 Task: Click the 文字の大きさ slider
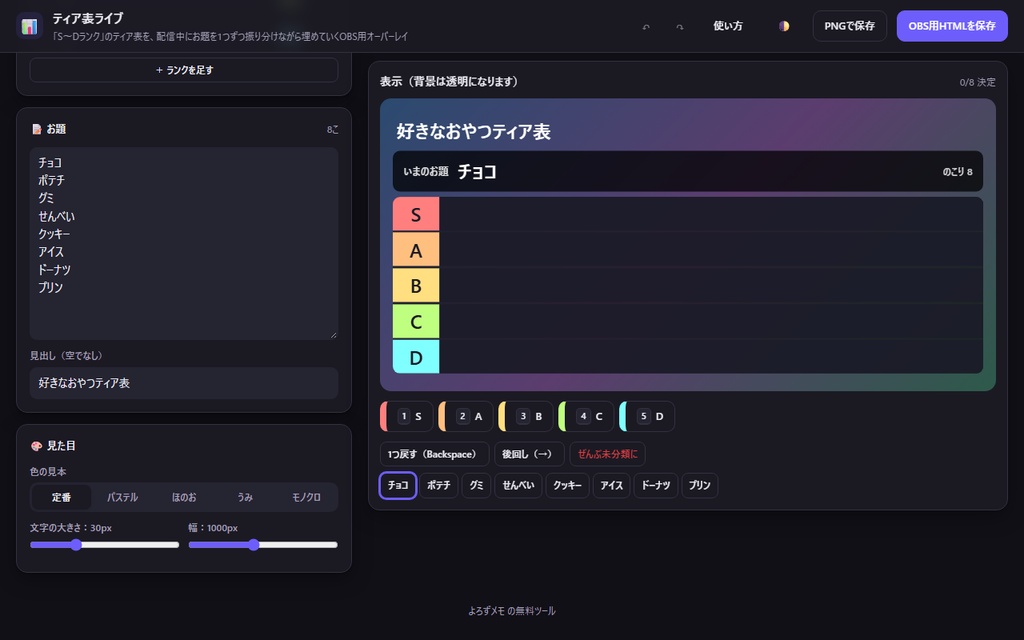click(104, 545)
